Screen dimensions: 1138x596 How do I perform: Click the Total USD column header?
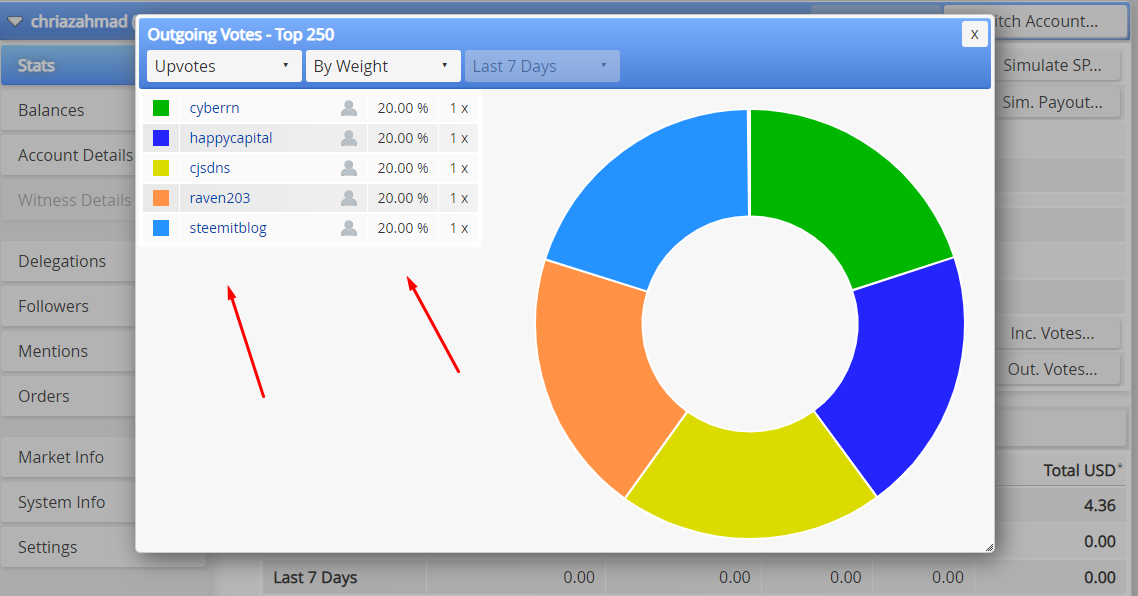click(x=1082, y=470)
